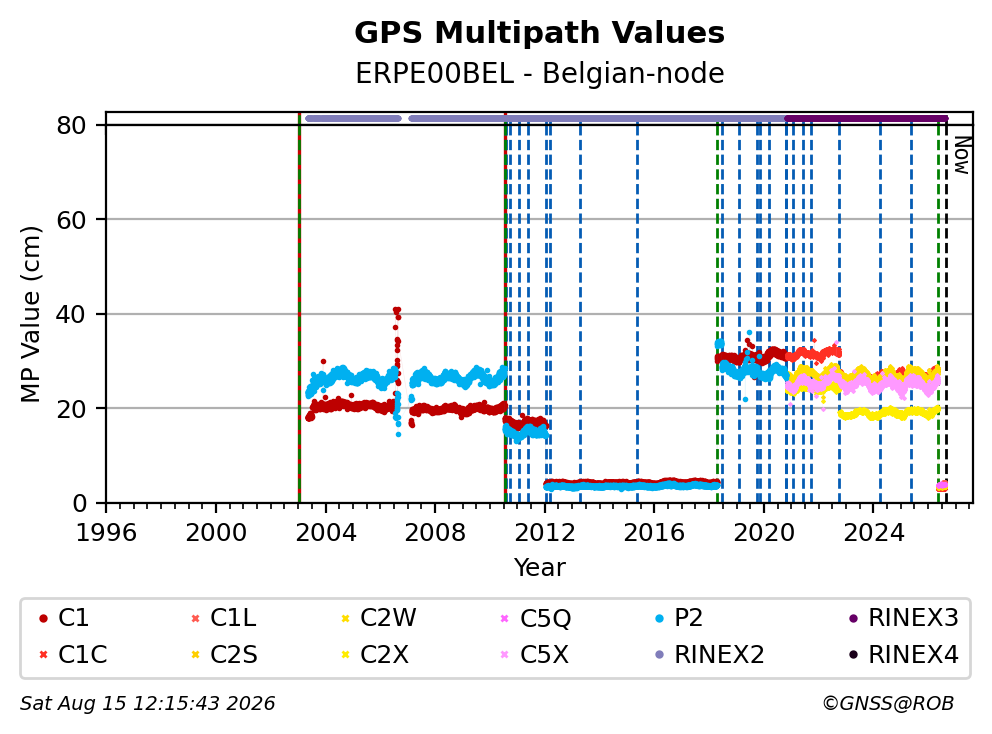Select the C5X legend entry
The height and width of the screenshot is (734, 992).
click(x=534, y=654)
